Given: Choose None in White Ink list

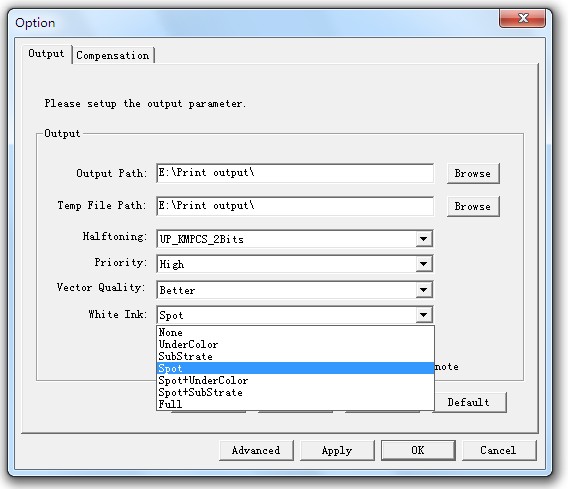Looking at the screenshot, I should (x=295, y=332).
